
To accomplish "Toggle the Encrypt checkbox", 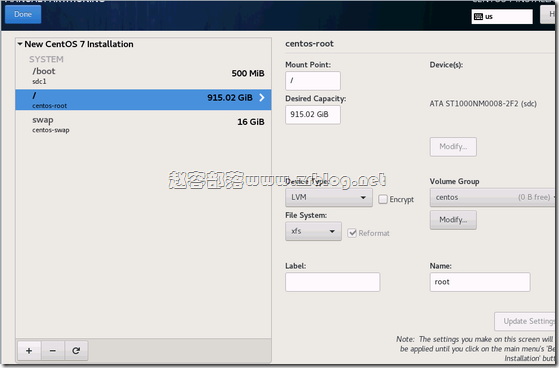I will point(383,199).
